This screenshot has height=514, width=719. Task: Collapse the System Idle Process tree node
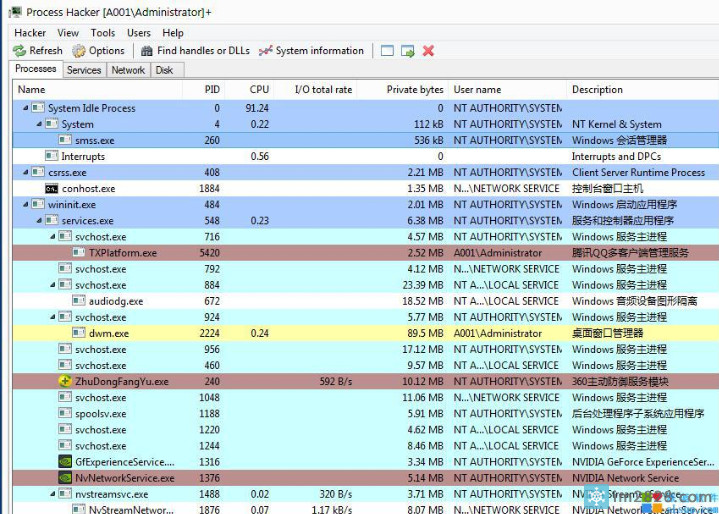pos(26,108)
